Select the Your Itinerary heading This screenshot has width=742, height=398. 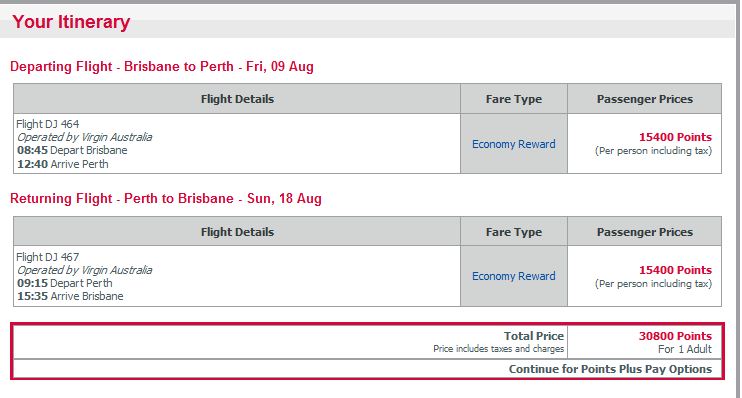[x=71, y=22]
